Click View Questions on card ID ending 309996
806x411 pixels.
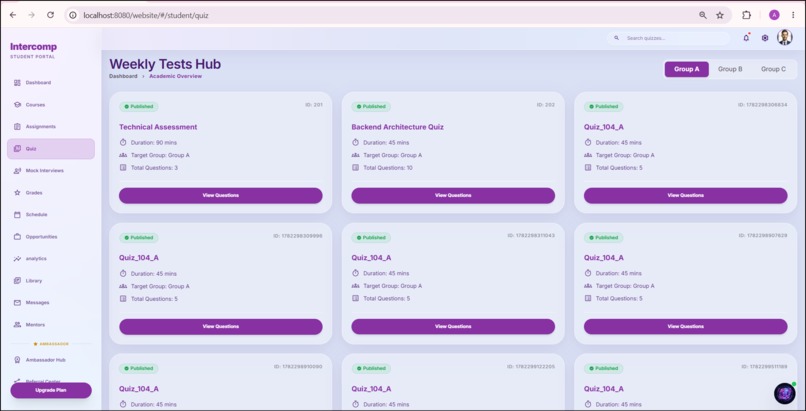pos(221,327)
